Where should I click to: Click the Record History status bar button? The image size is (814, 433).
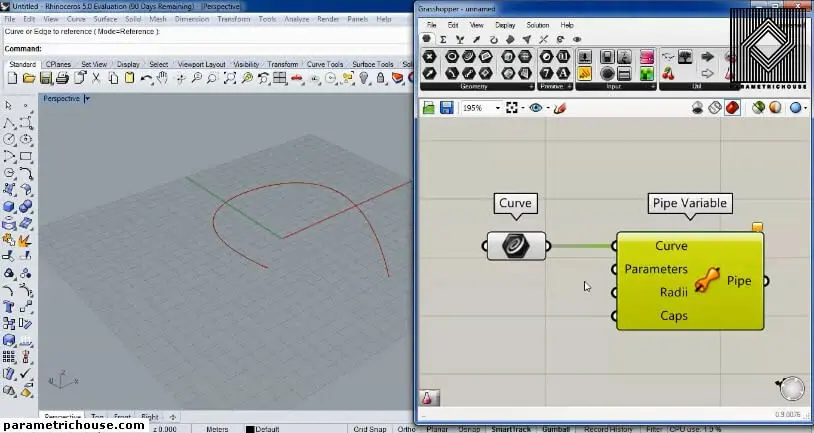click(608, 428)
